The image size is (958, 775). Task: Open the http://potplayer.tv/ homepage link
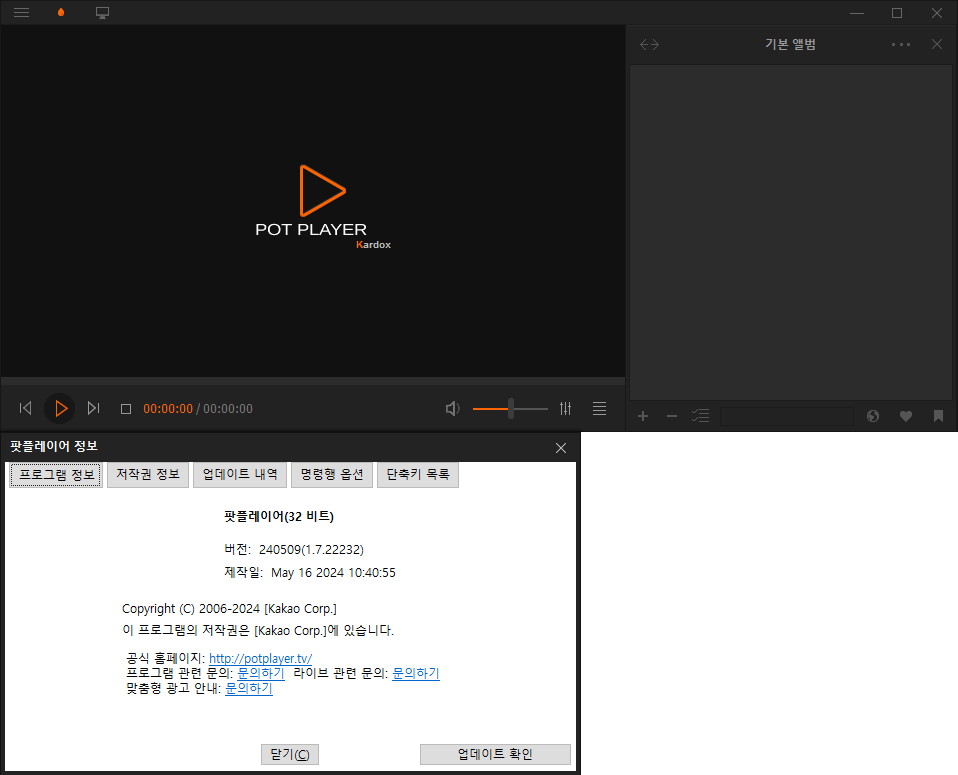click(260, 658)
